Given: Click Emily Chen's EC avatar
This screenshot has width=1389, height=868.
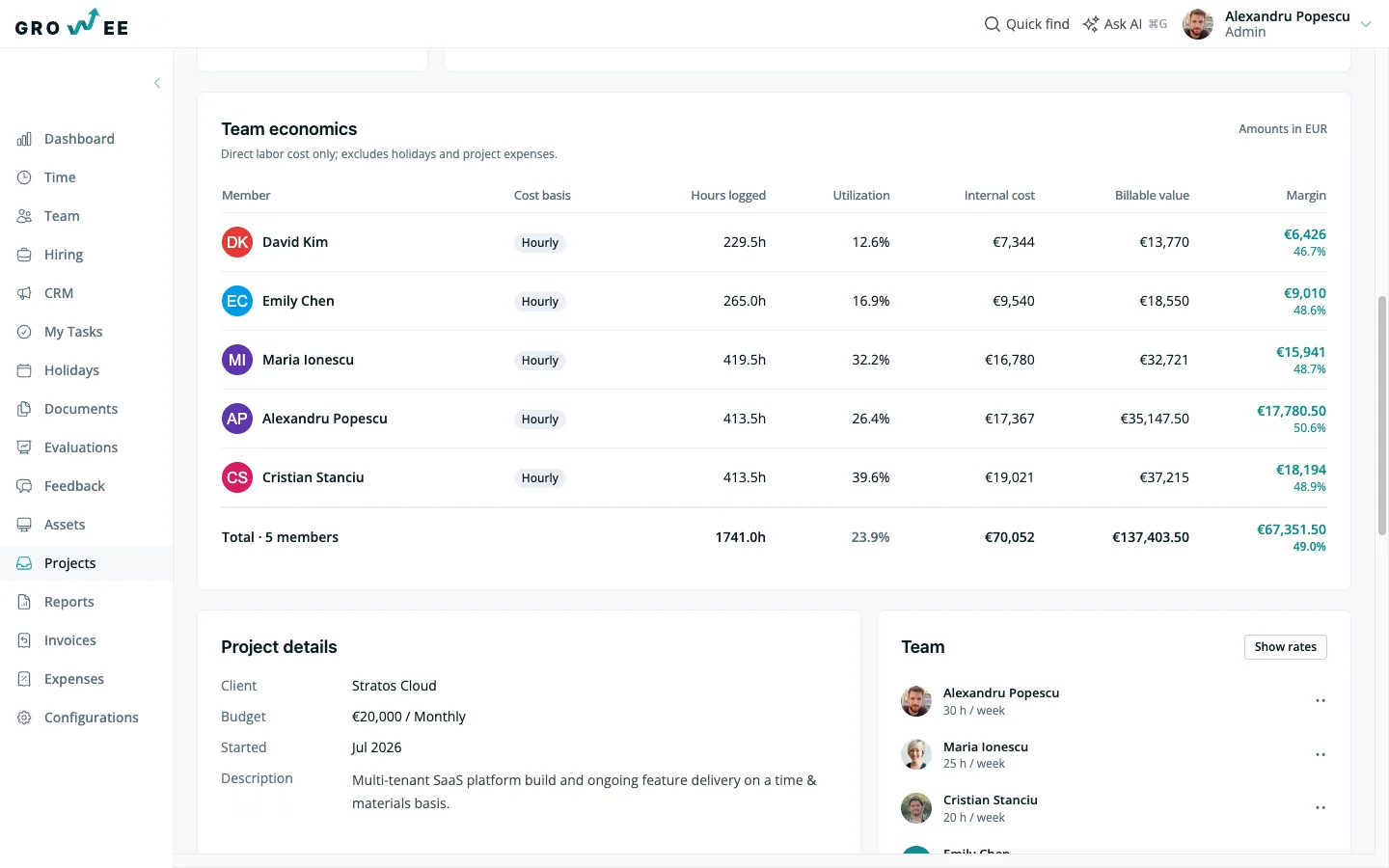Looking at the screenshot, I should point(237,301).
